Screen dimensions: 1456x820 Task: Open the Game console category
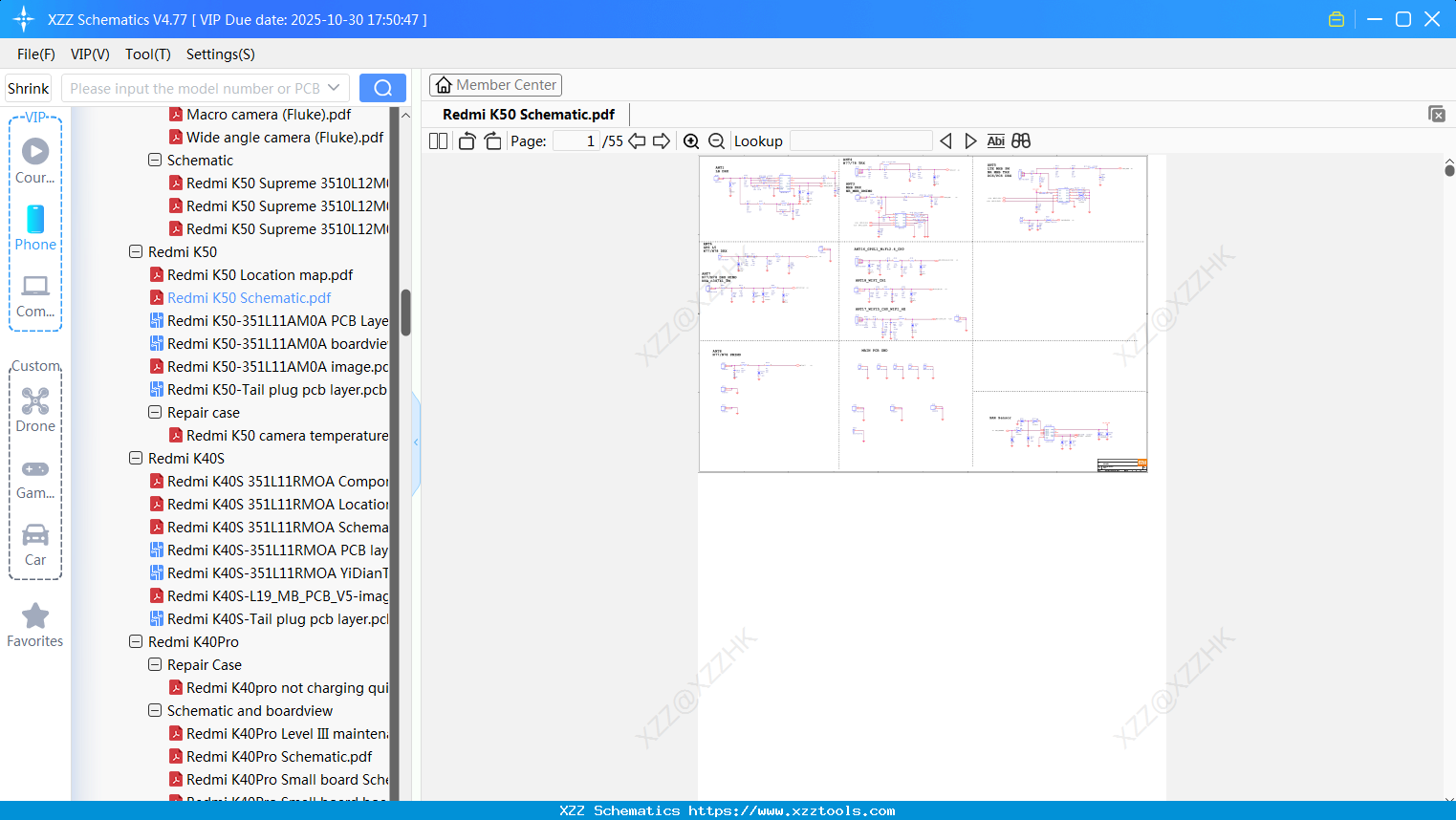(35, 478)
